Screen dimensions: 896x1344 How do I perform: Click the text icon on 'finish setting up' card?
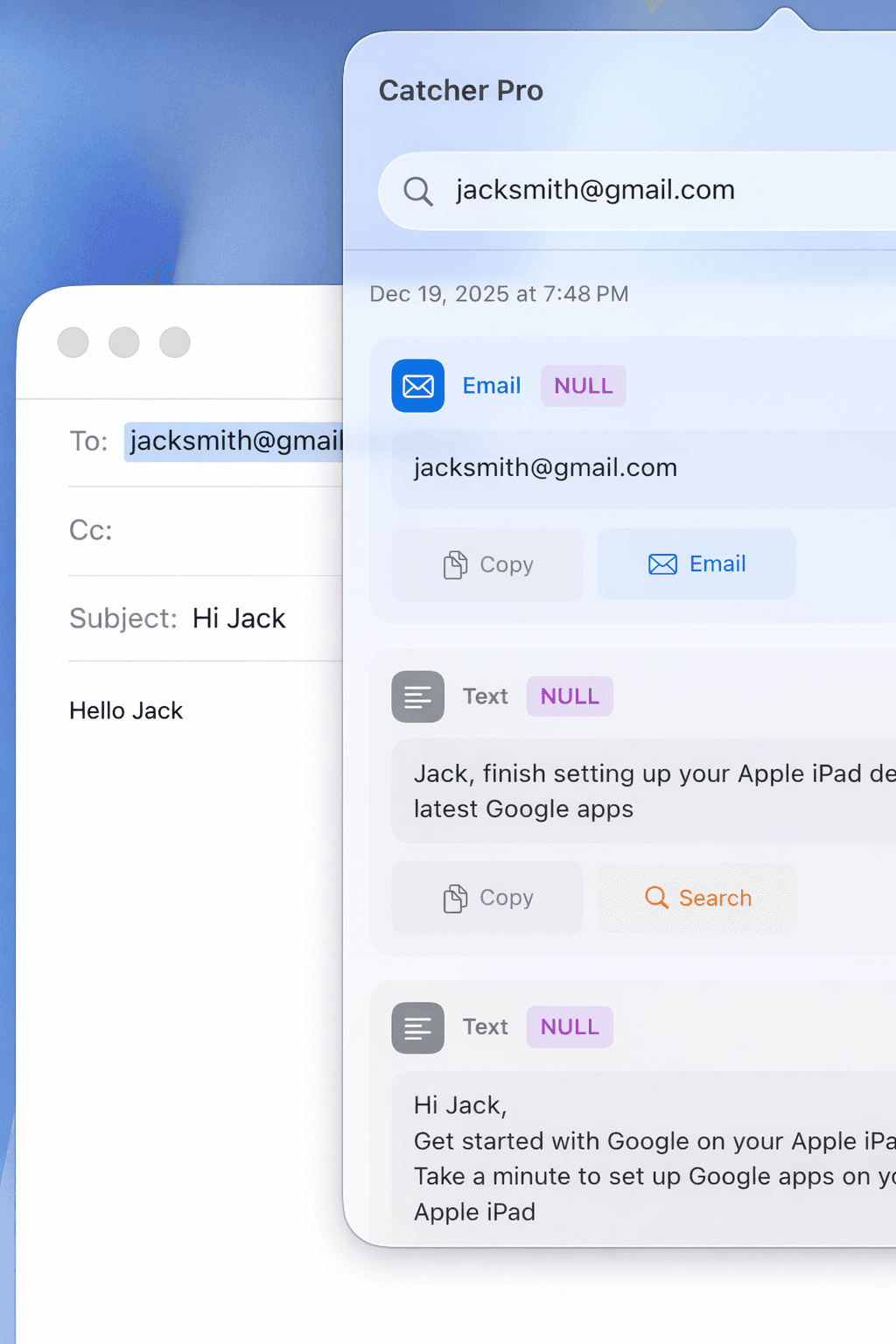coord(418,696)
